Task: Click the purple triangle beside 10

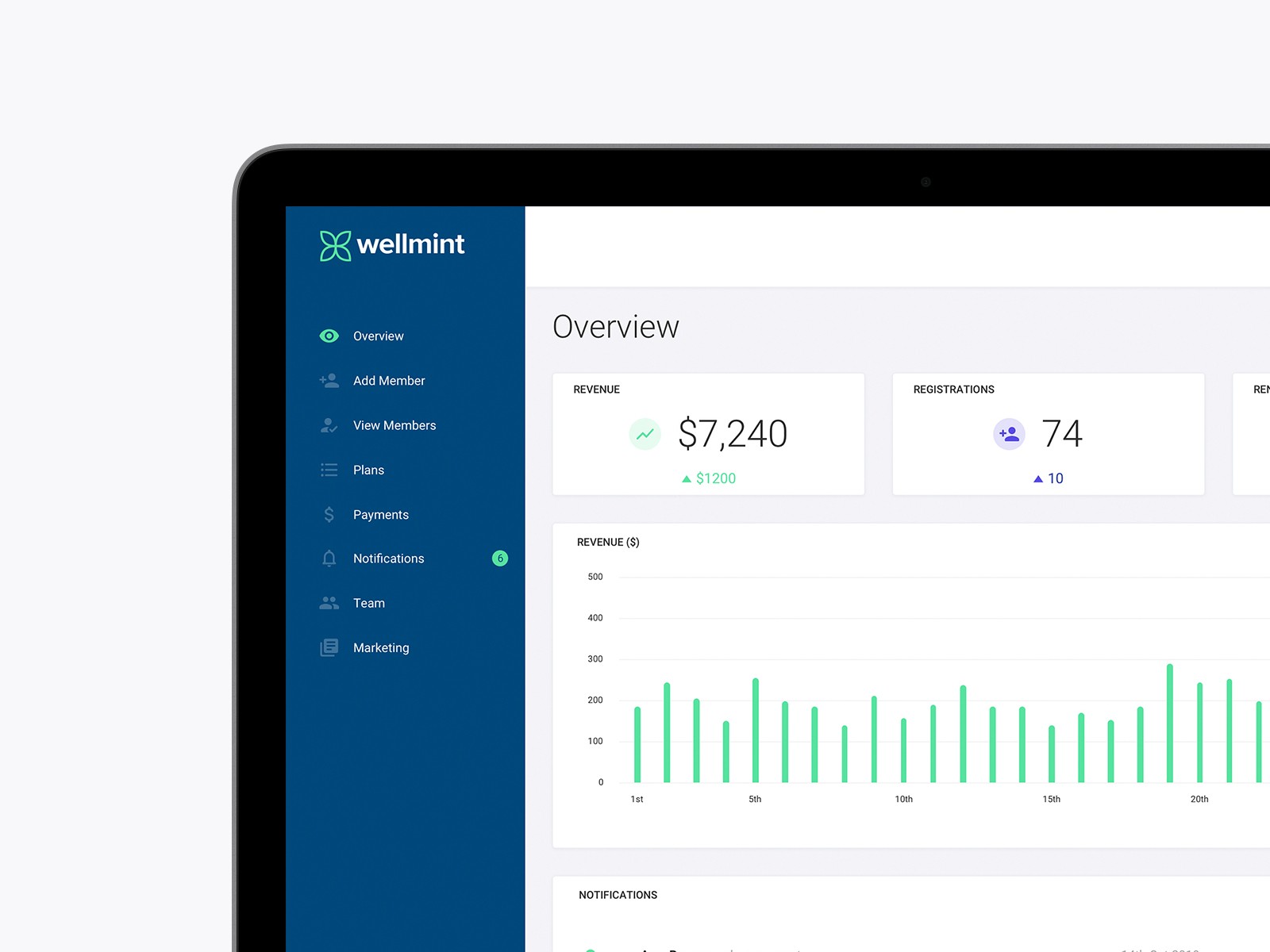Action: [1038, 479]
